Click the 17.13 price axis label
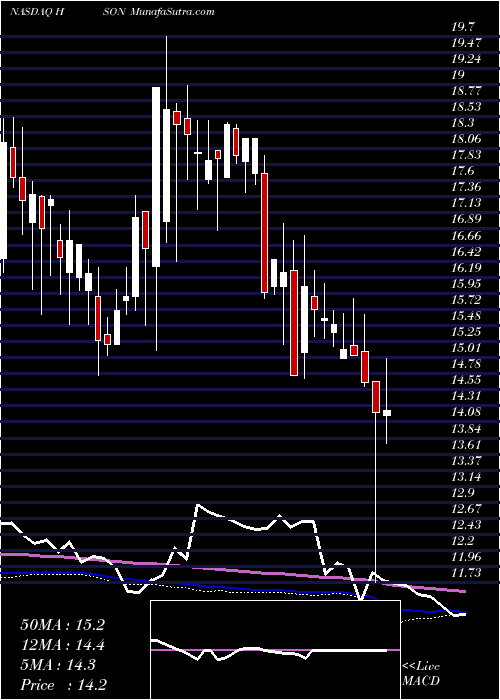The image size is (500, 700). (465, 204)
